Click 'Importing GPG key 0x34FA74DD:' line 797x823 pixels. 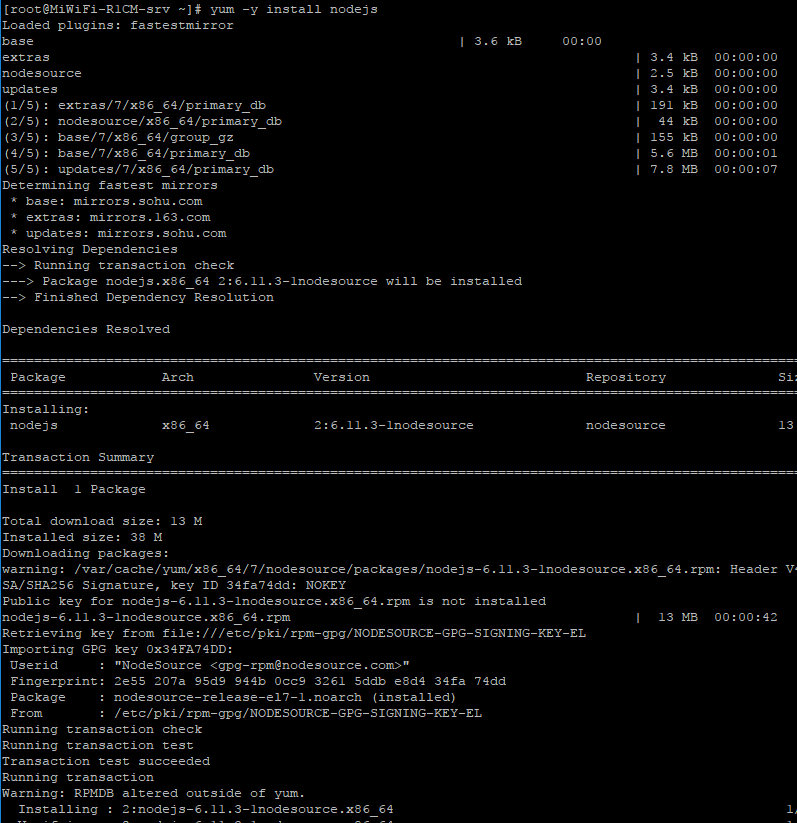tap(118, 650)
